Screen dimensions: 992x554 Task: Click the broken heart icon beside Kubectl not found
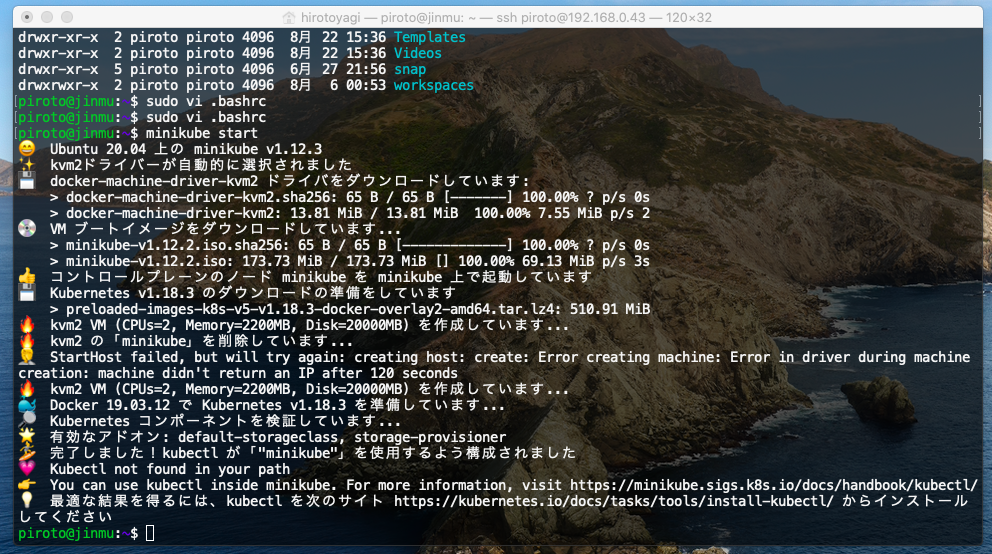[x=27, y=469]
